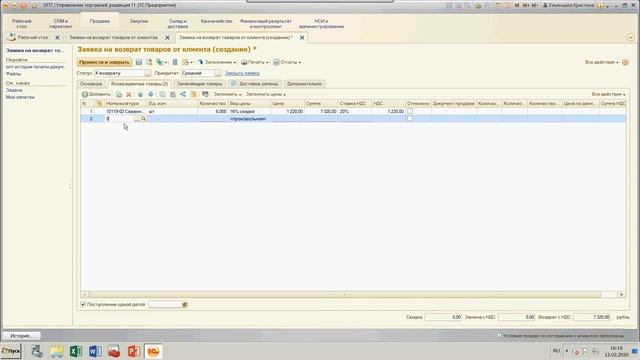
Task: Switch to Дополнительно tab
Action: coord(304,84)
